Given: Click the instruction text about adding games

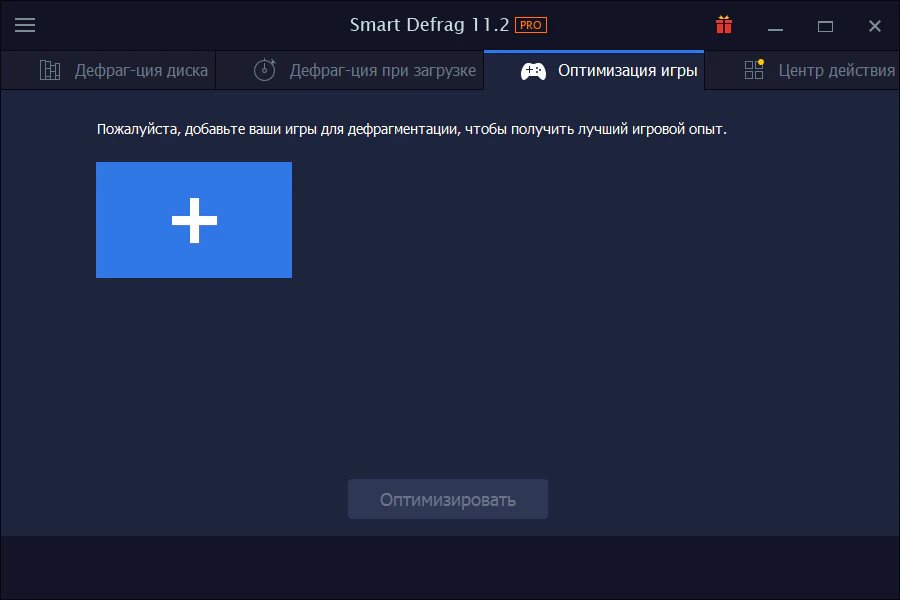Looking at the screenshot, I should [x=411, y=129].
